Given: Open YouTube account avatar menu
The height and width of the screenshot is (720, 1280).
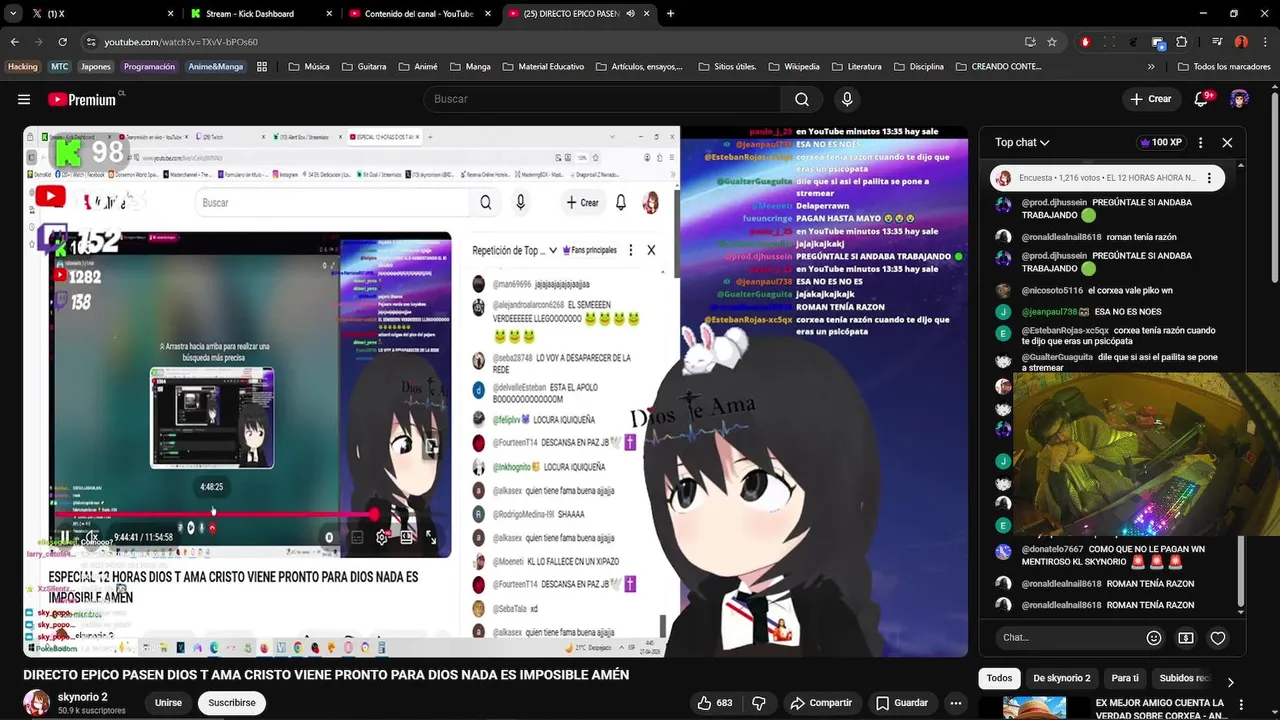Looking at the screenshot, I should click(x=1240, y=99).
